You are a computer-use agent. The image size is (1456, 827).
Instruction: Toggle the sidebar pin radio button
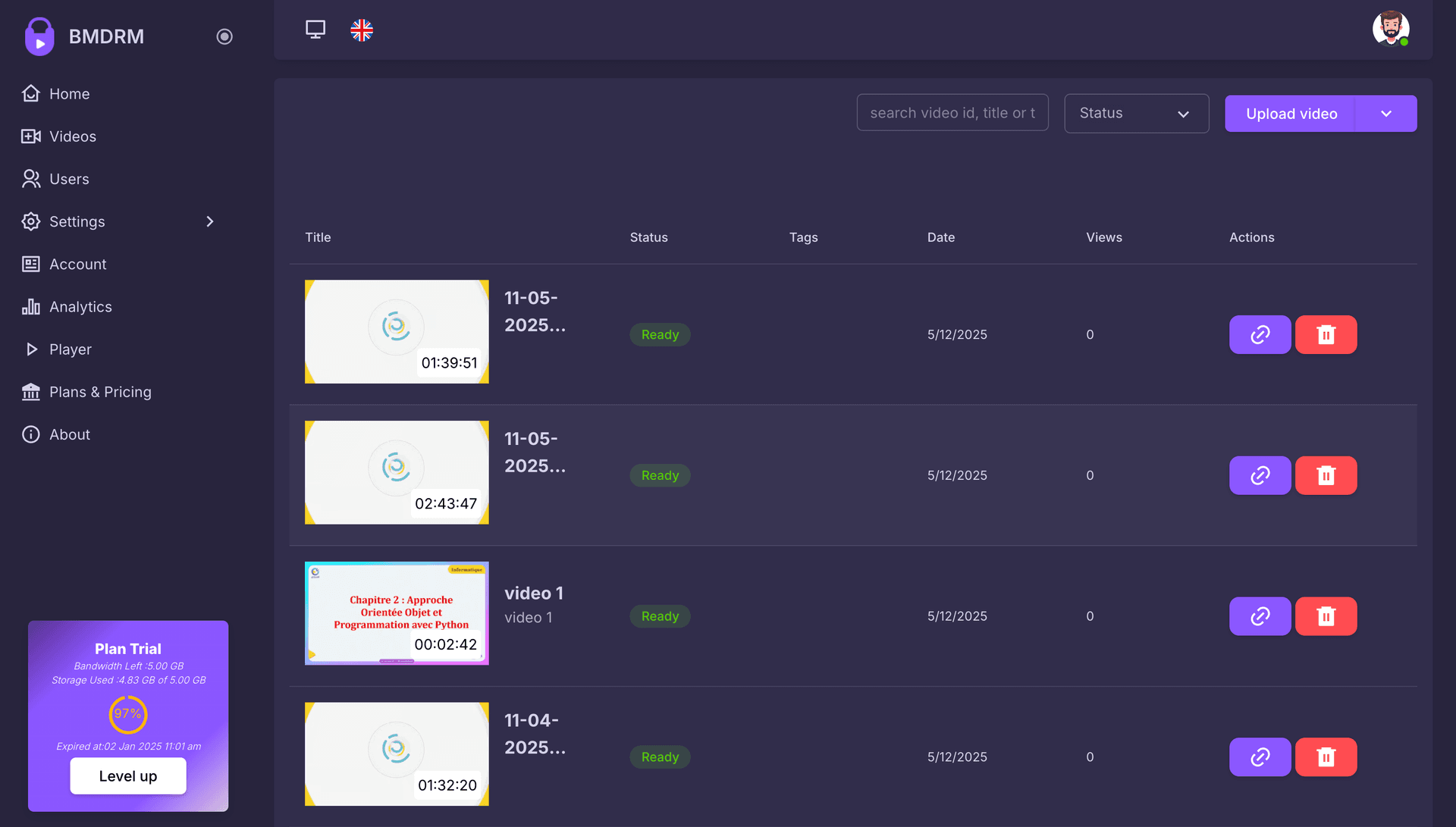click(x=224, y=36)
